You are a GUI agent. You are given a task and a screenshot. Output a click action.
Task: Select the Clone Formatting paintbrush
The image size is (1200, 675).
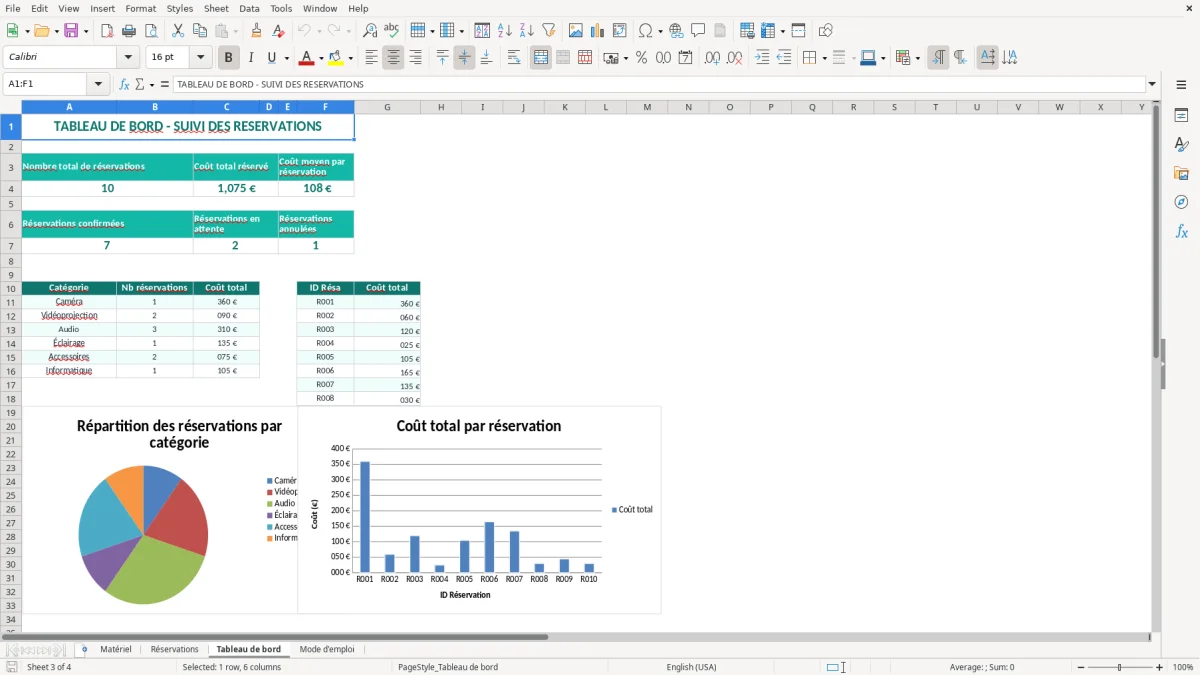(257, 31)
